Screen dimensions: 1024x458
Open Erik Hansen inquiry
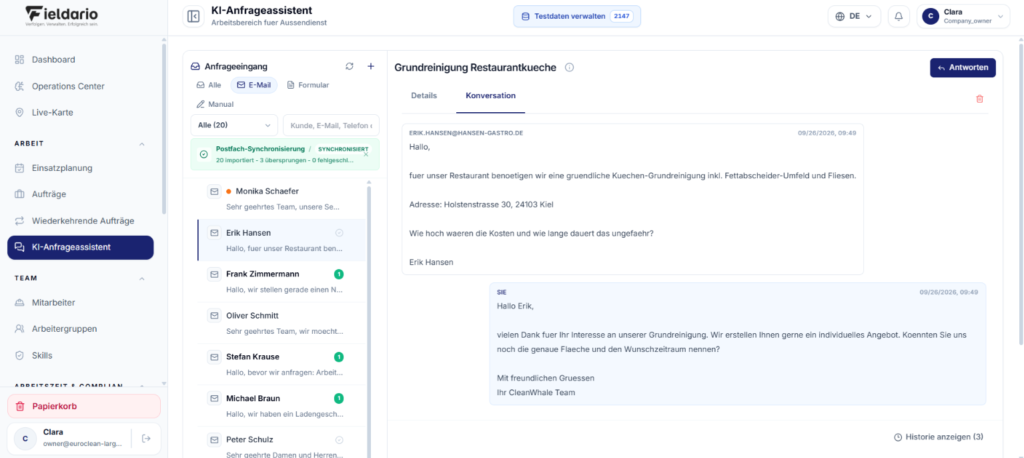pos(281,240)
